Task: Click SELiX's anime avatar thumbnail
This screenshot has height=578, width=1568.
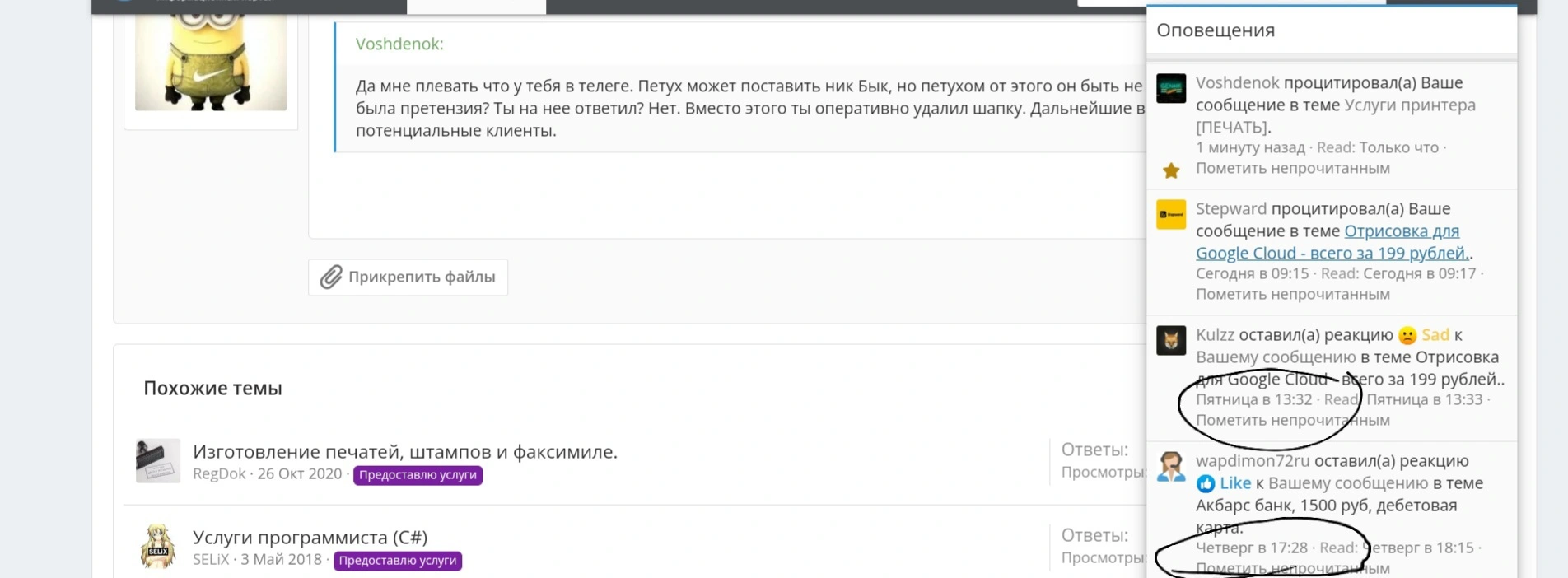Action: coord(158,547)
